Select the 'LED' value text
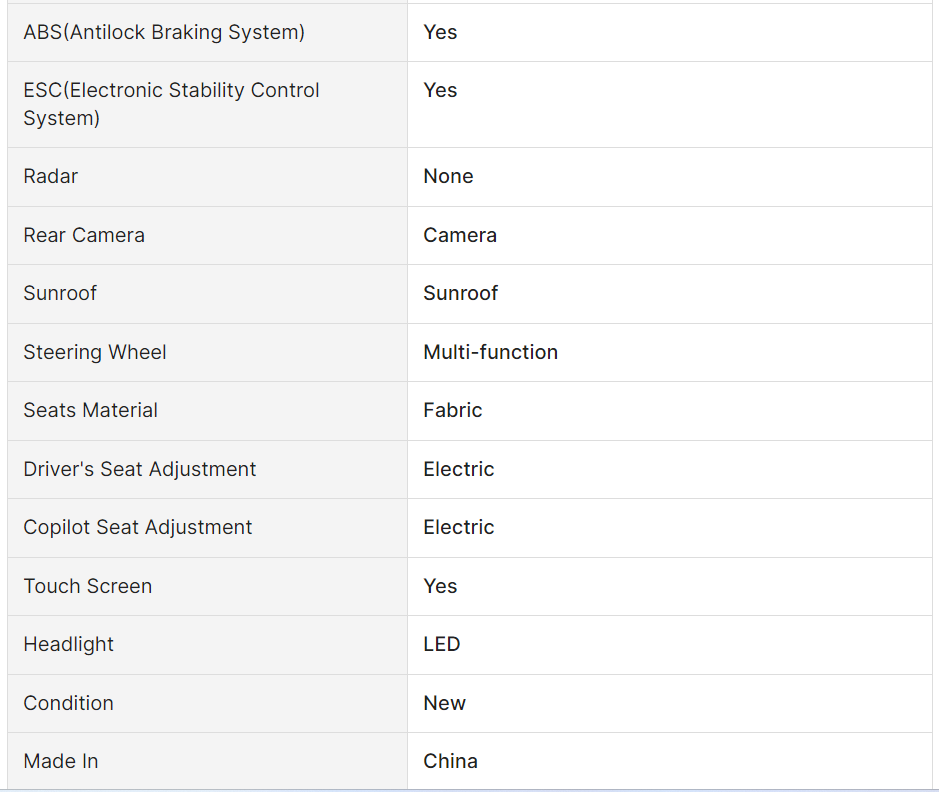Screen dimensions: 939x792 click(x=441, y=644)
